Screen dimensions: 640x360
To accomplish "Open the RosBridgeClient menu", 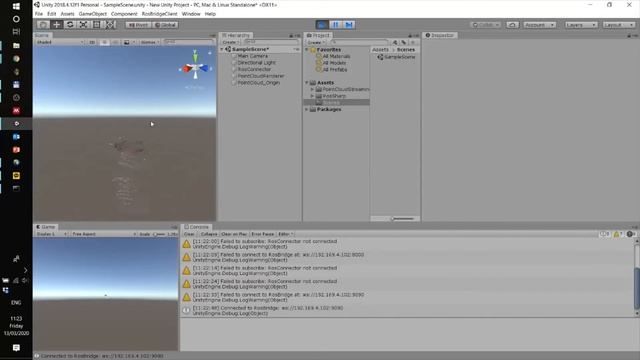I will pos(160,14).
